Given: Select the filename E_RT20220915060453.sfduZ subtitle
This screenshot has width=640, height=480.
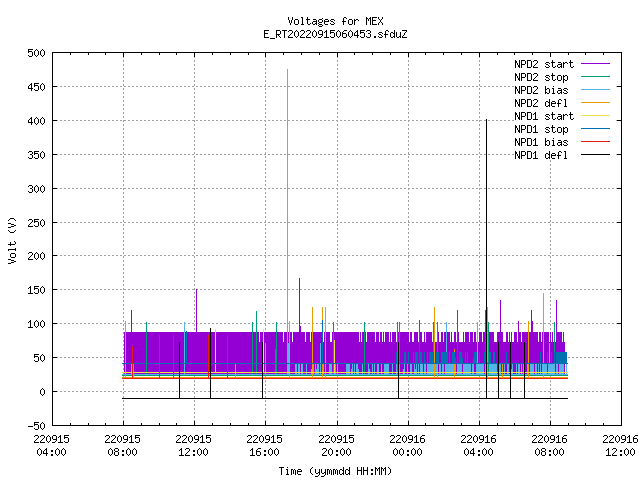Looking at the screenshot, I should click(x=335, y=34).
